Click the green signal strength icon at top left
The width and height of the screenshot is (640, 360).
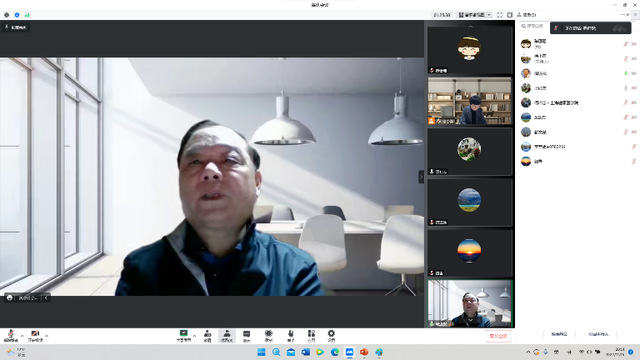point(27,15)
